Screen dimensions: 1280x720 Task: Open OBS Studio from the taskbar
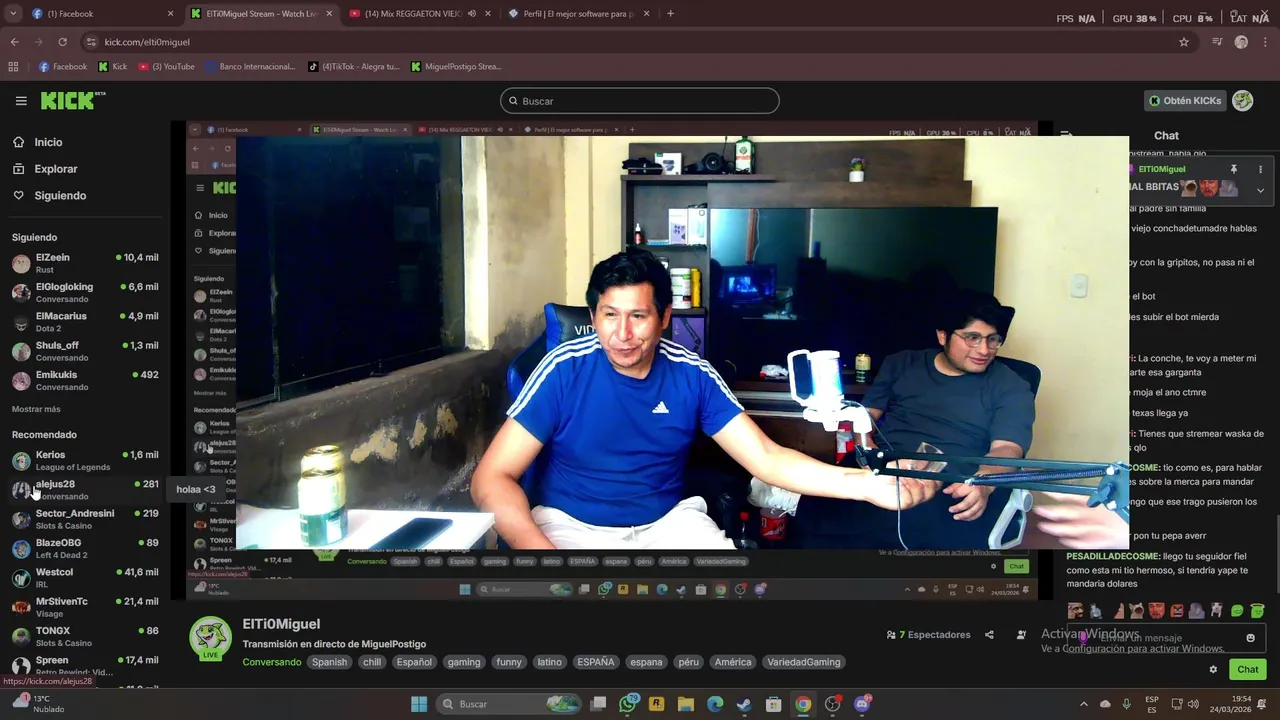(x=832, y=704)
